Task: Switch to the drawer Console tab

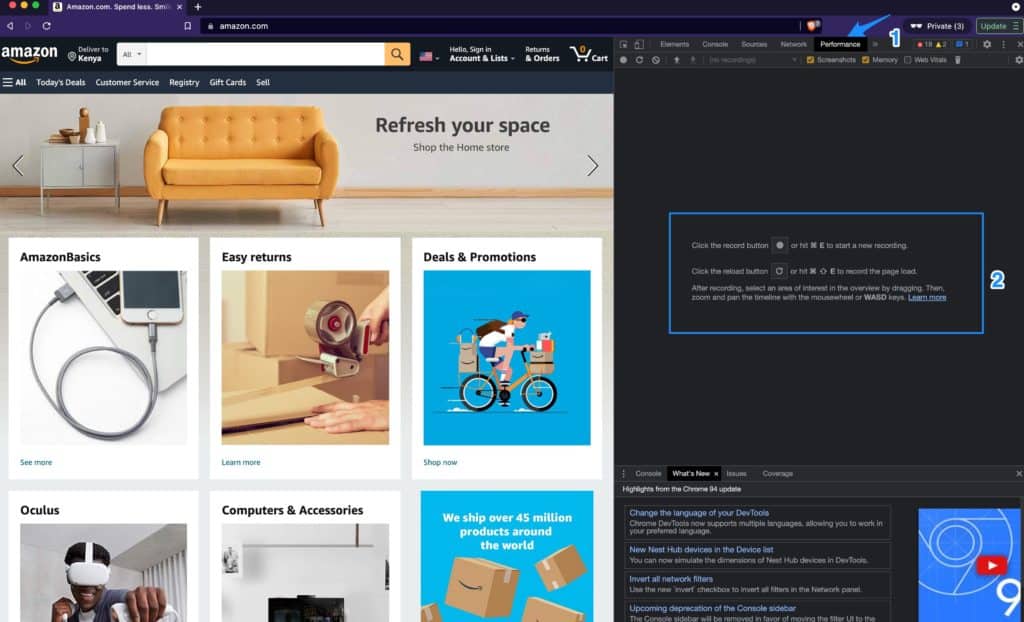Action: tap(648, 474)
